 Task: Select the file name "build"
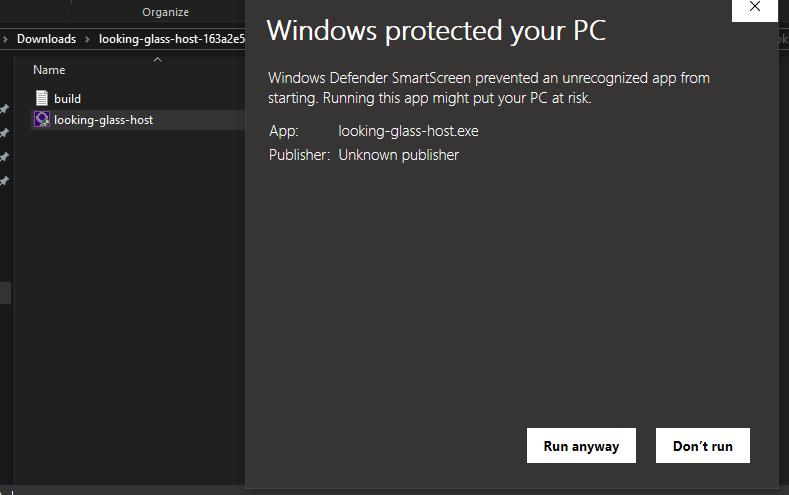coord(67,99)
